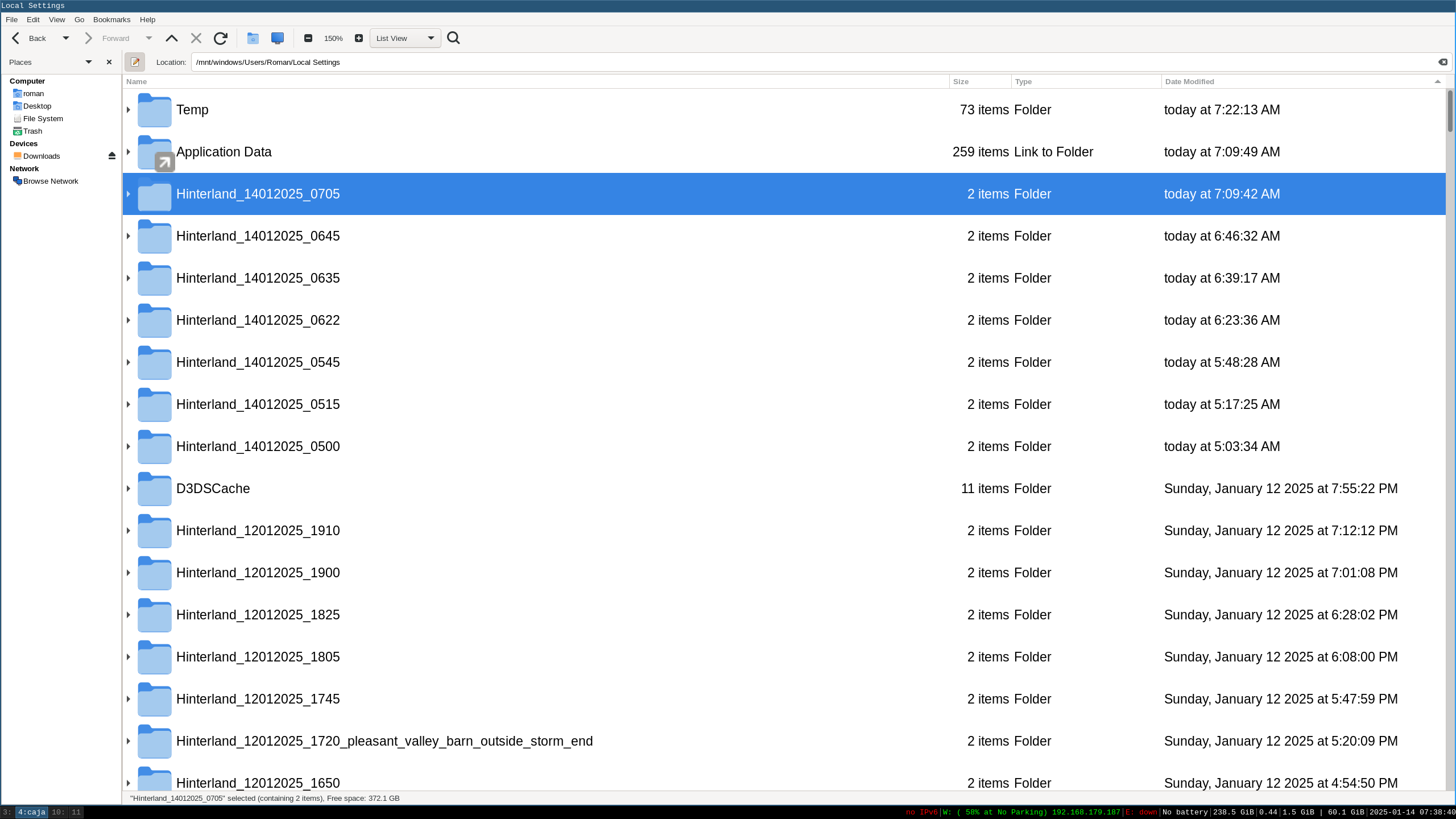Click the Hinterland_12012025_1825 folder icon
This screenshot has height=819, width=1456.
pos(155,615)
